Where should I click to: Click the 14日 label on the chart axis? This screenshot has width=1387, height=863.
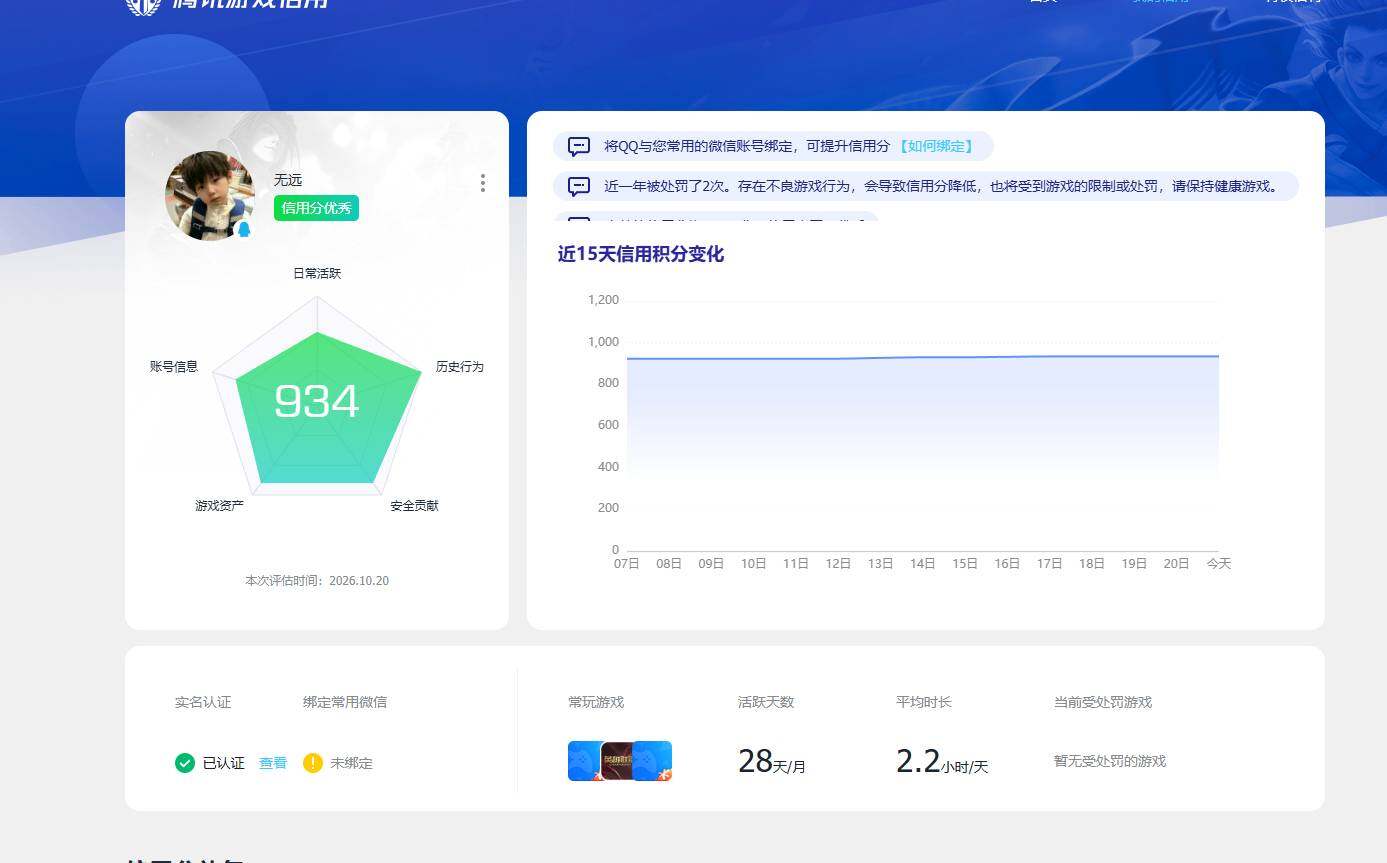point(923,564)
